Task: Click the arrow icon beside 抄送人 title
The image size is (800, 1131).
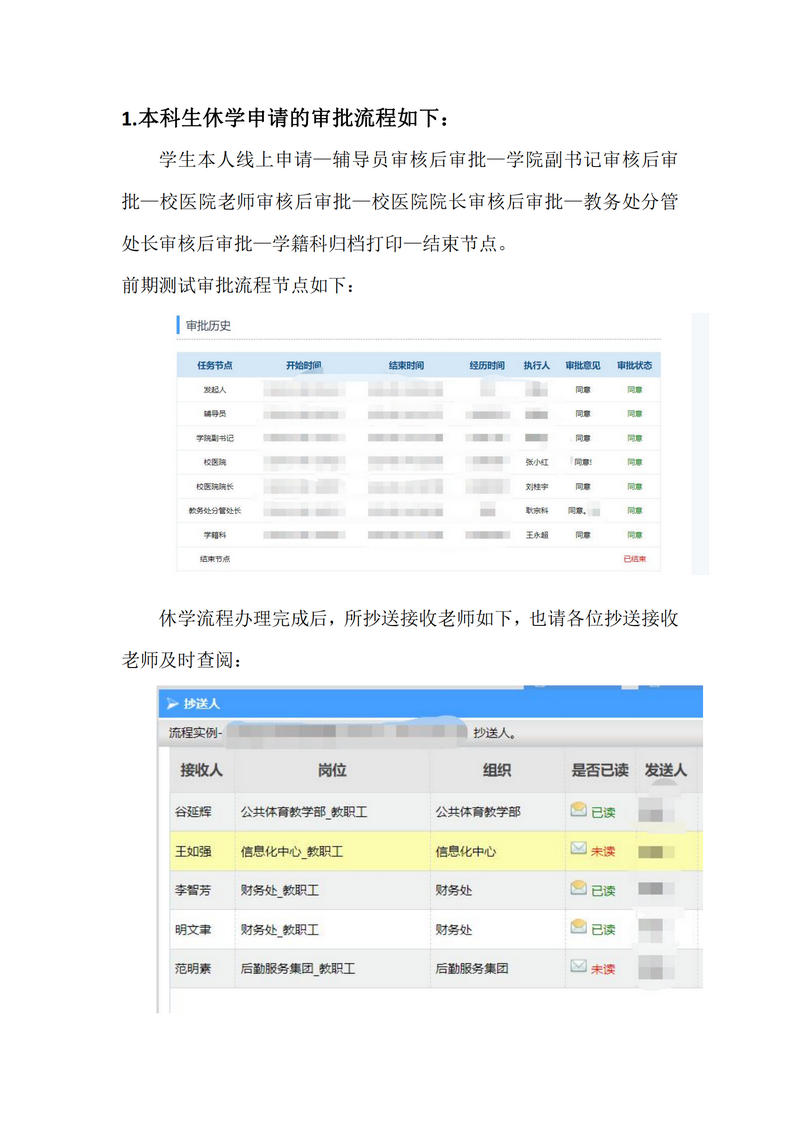Action: pyautogui.click(x=172, y=703)
